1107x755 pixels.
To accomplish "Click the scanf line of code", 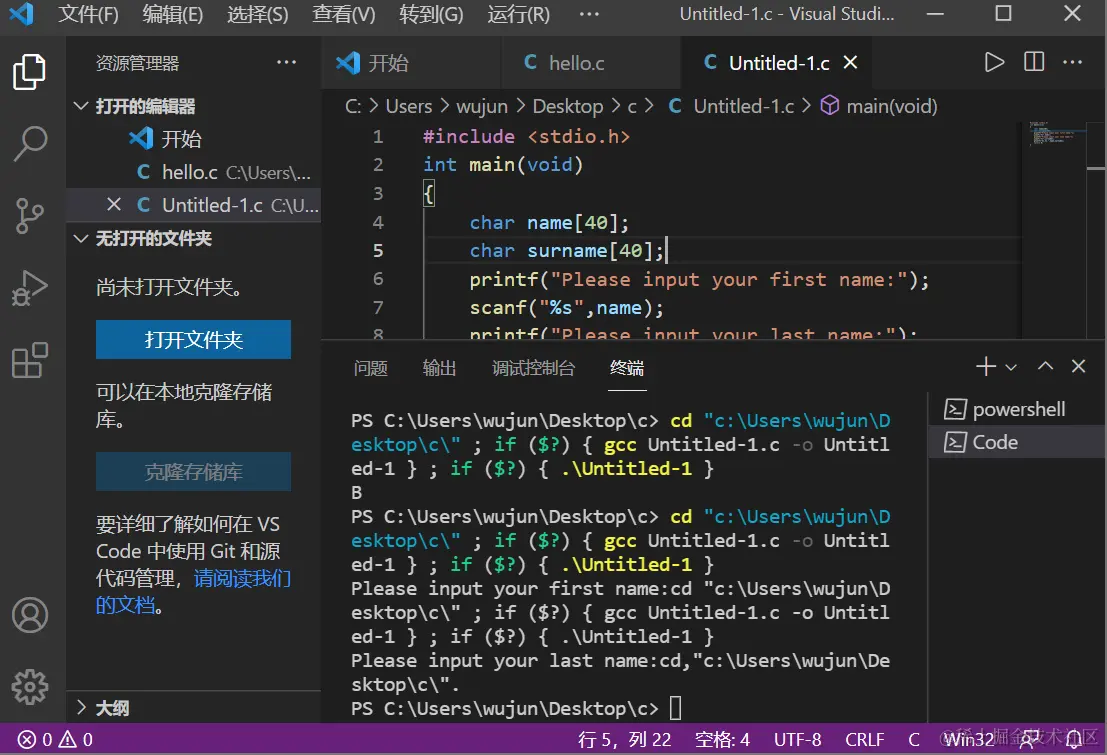I will coord(566,308).
